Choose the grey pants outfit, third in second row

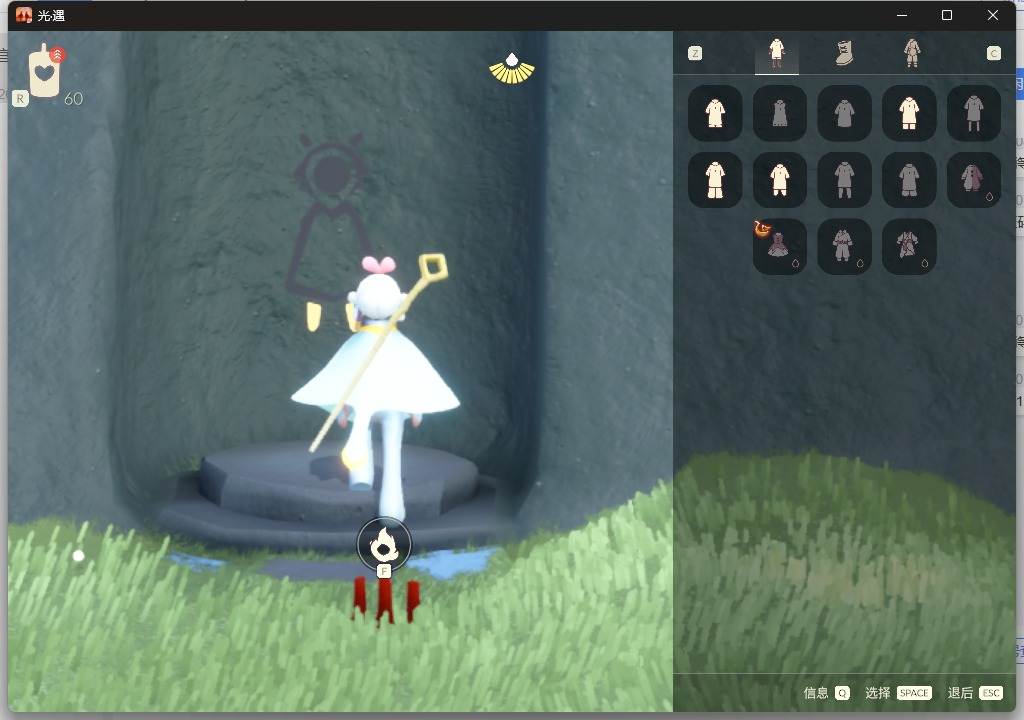point(844,180)
